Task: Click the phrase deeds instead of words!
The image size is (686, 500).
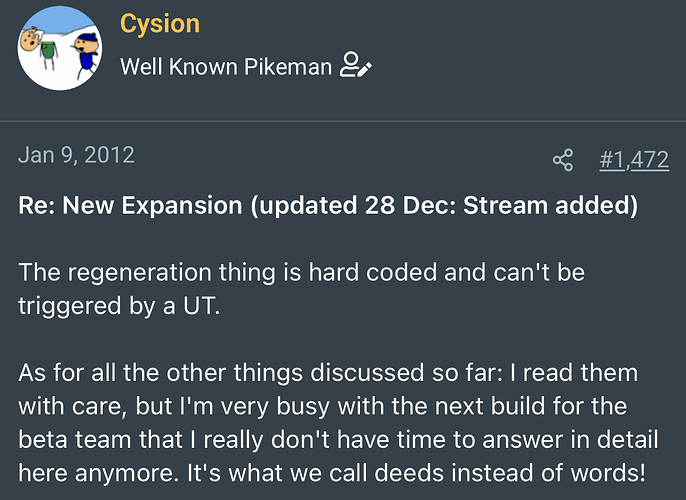Action: click(x=510, y=473)
